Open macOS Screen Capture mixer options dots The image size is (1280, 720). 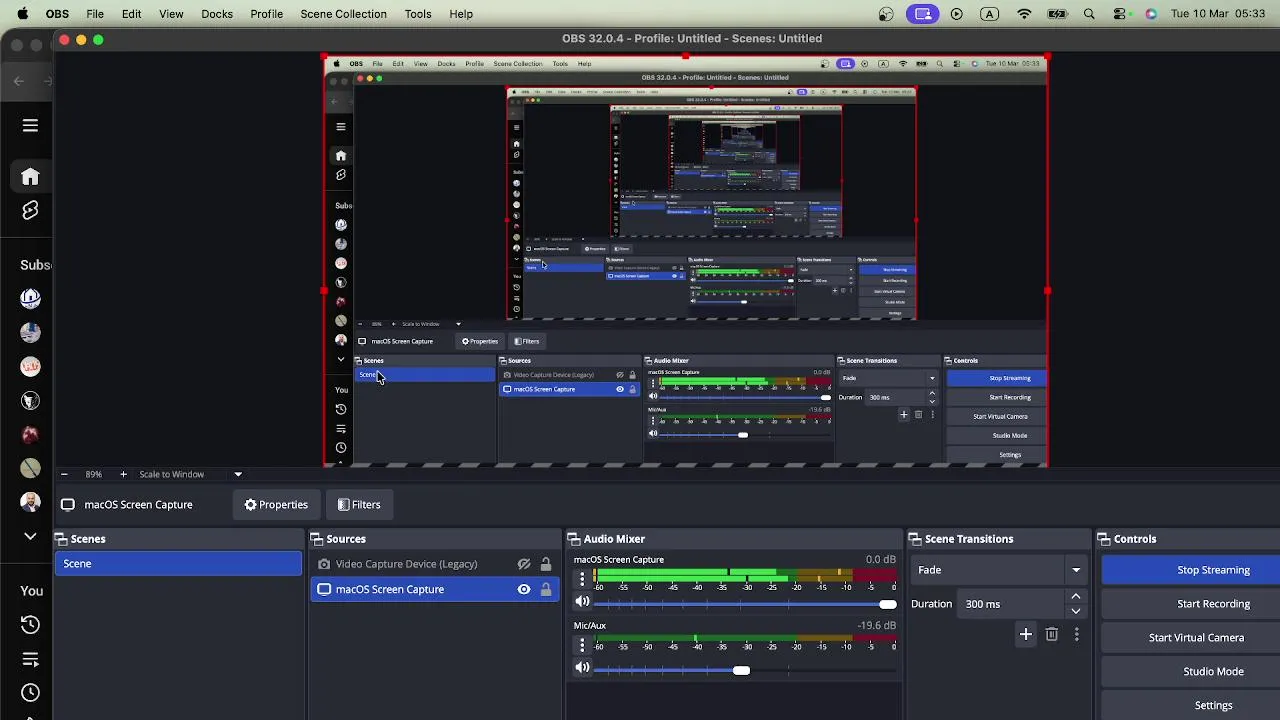point(582,579)
